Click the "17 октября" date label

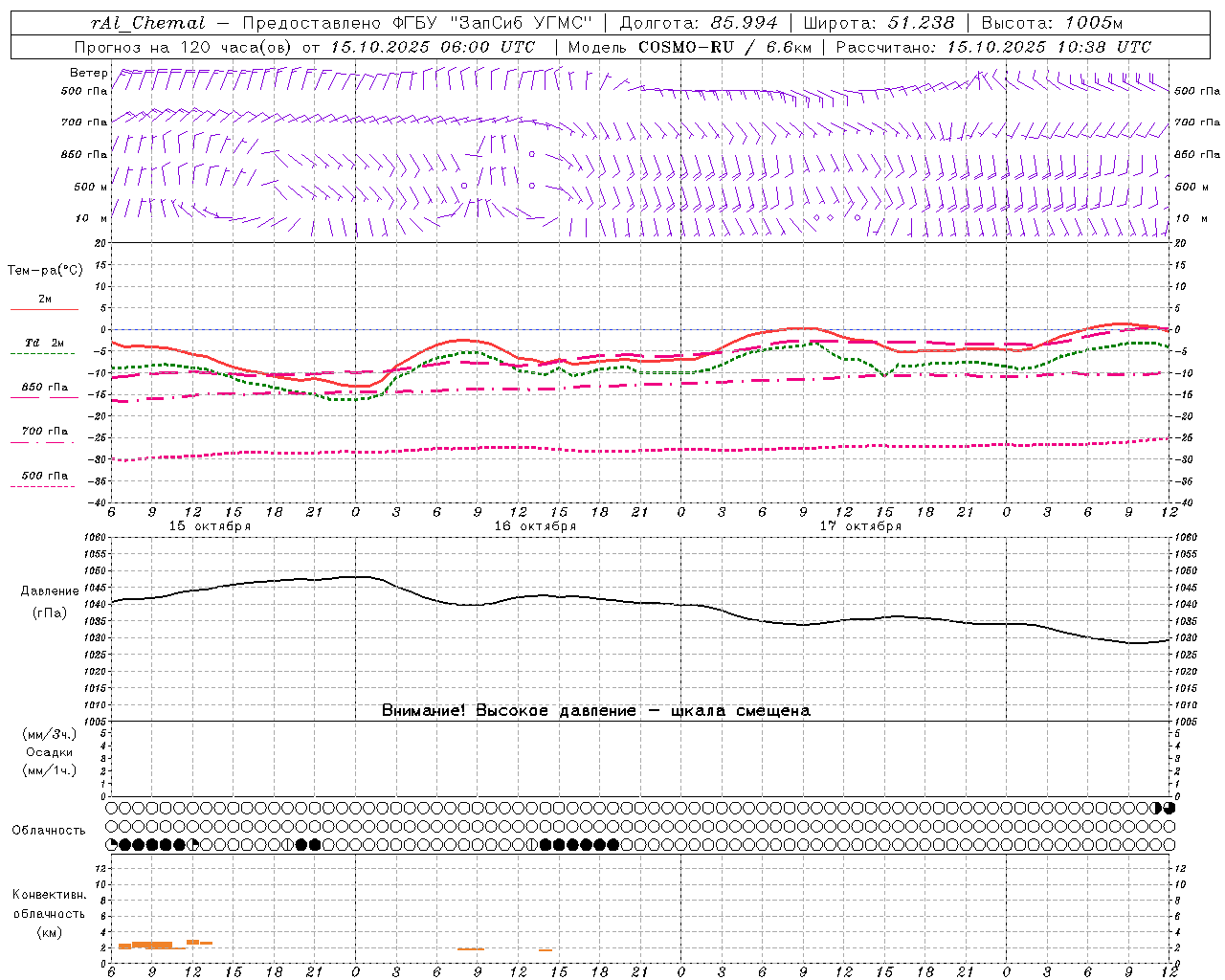click(860, 526)
